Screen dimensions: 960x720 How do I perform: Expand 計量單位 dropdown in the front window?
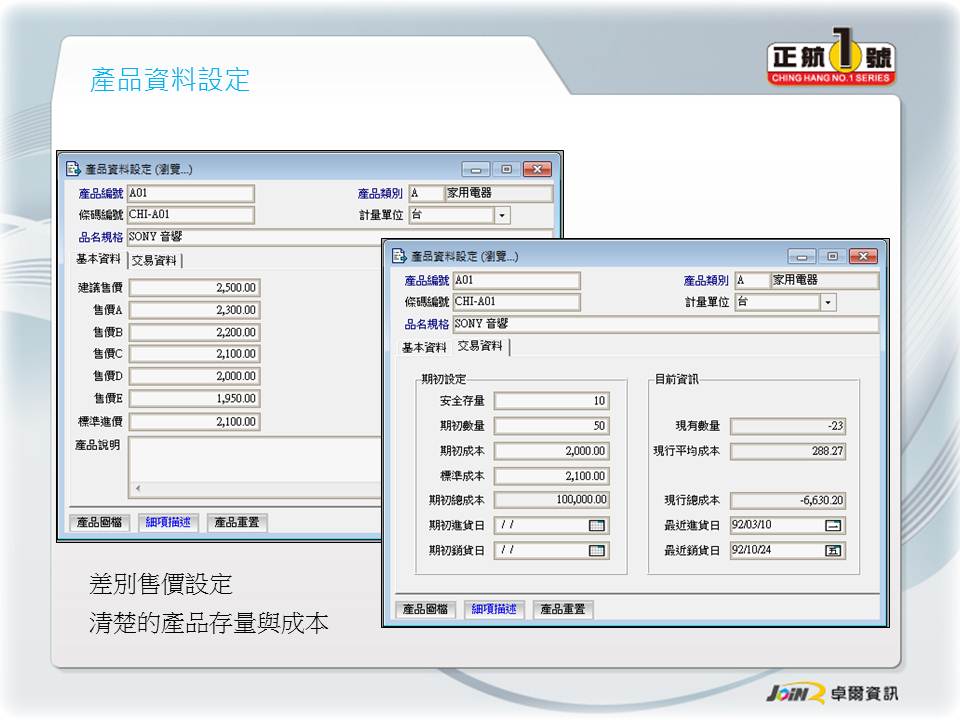click(x=828, y=302)
